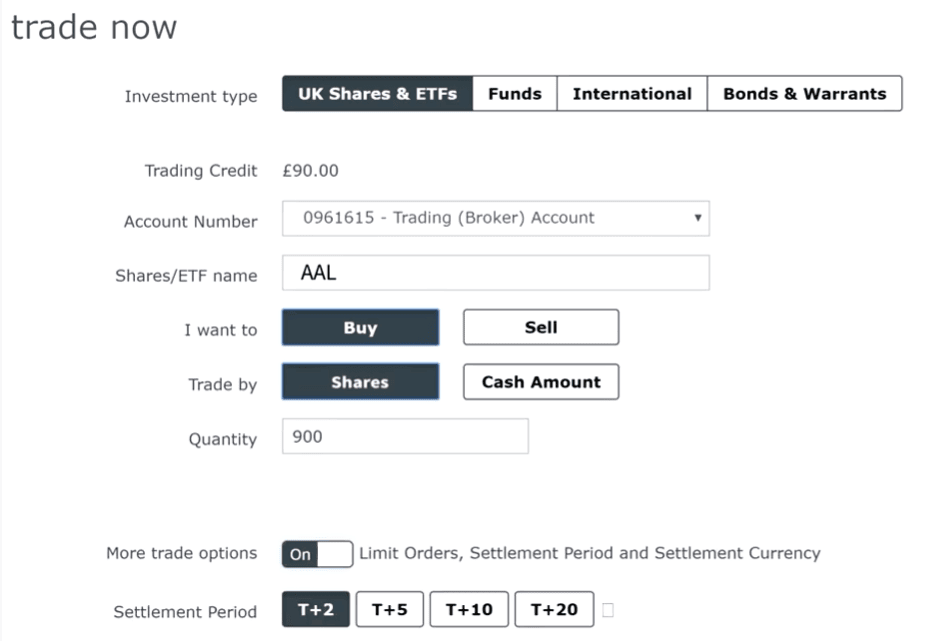Click the Shares/ETF name field containing AAL
Image resolution: width=936 pixels, height=641 pixels.
pyautogui.click(x=495, y=273)
